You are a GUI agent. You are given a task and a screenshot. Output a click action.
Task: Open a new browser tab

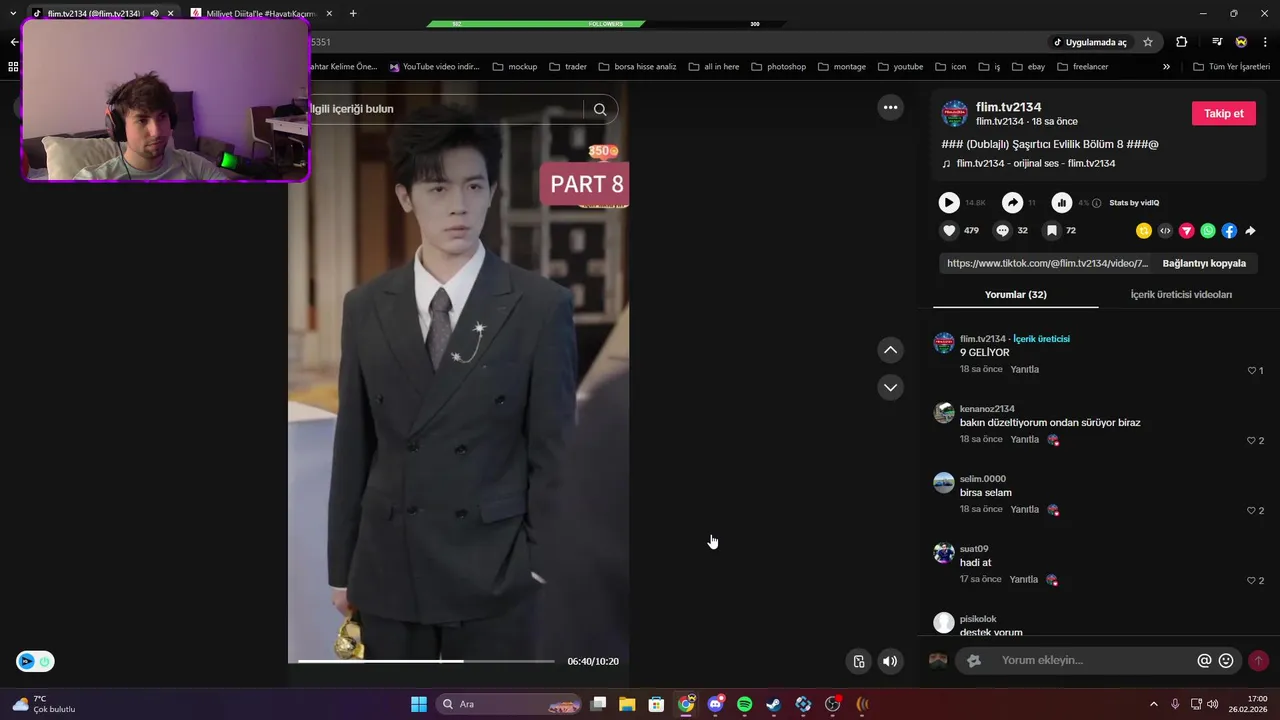[x=353, y=13]
